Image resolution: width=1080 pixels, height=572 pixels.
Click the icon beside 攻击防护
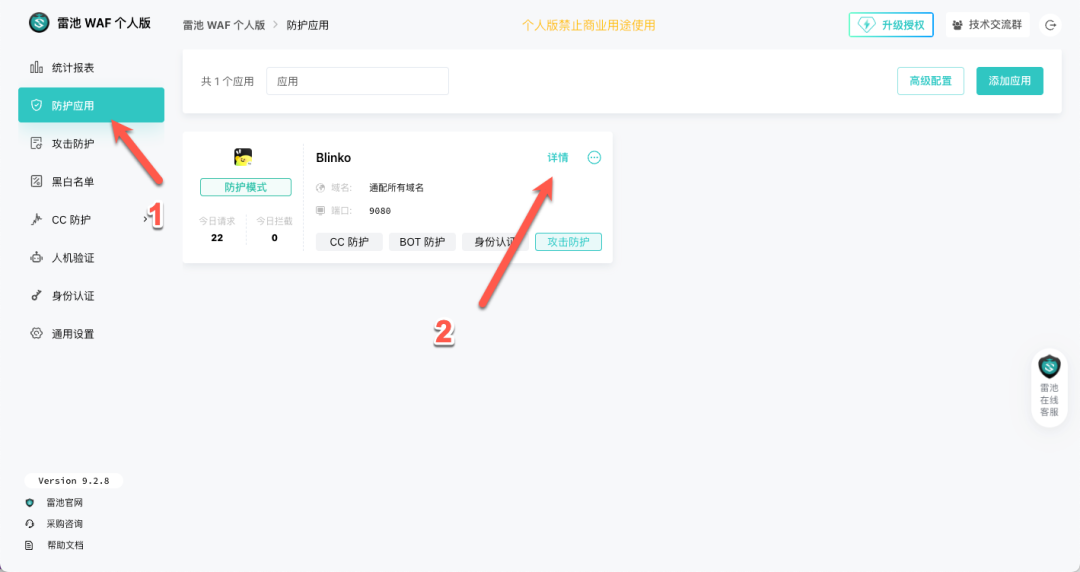[37, 143]
